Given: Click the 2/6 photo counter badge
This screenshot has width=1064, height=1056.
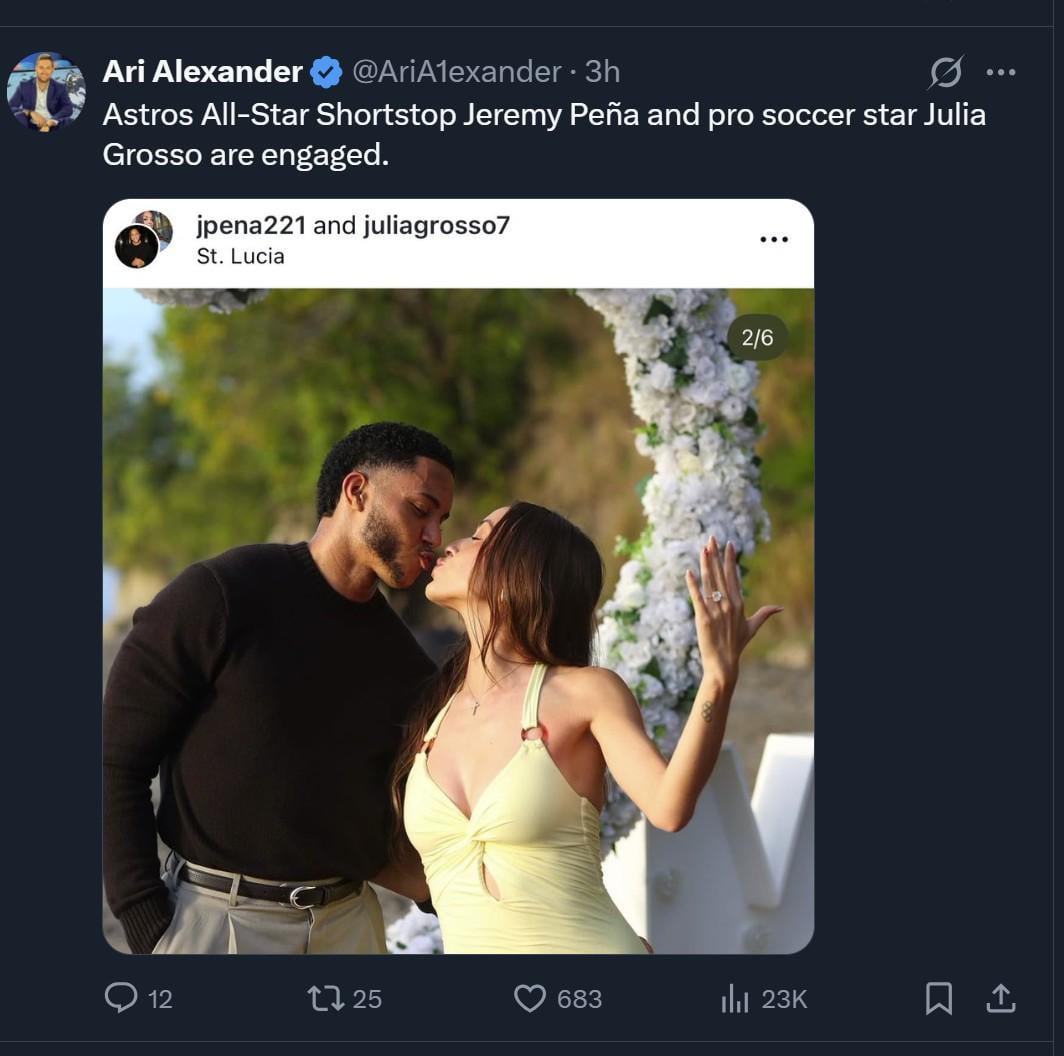Looking at the screenshot, I should click(757, 338).
